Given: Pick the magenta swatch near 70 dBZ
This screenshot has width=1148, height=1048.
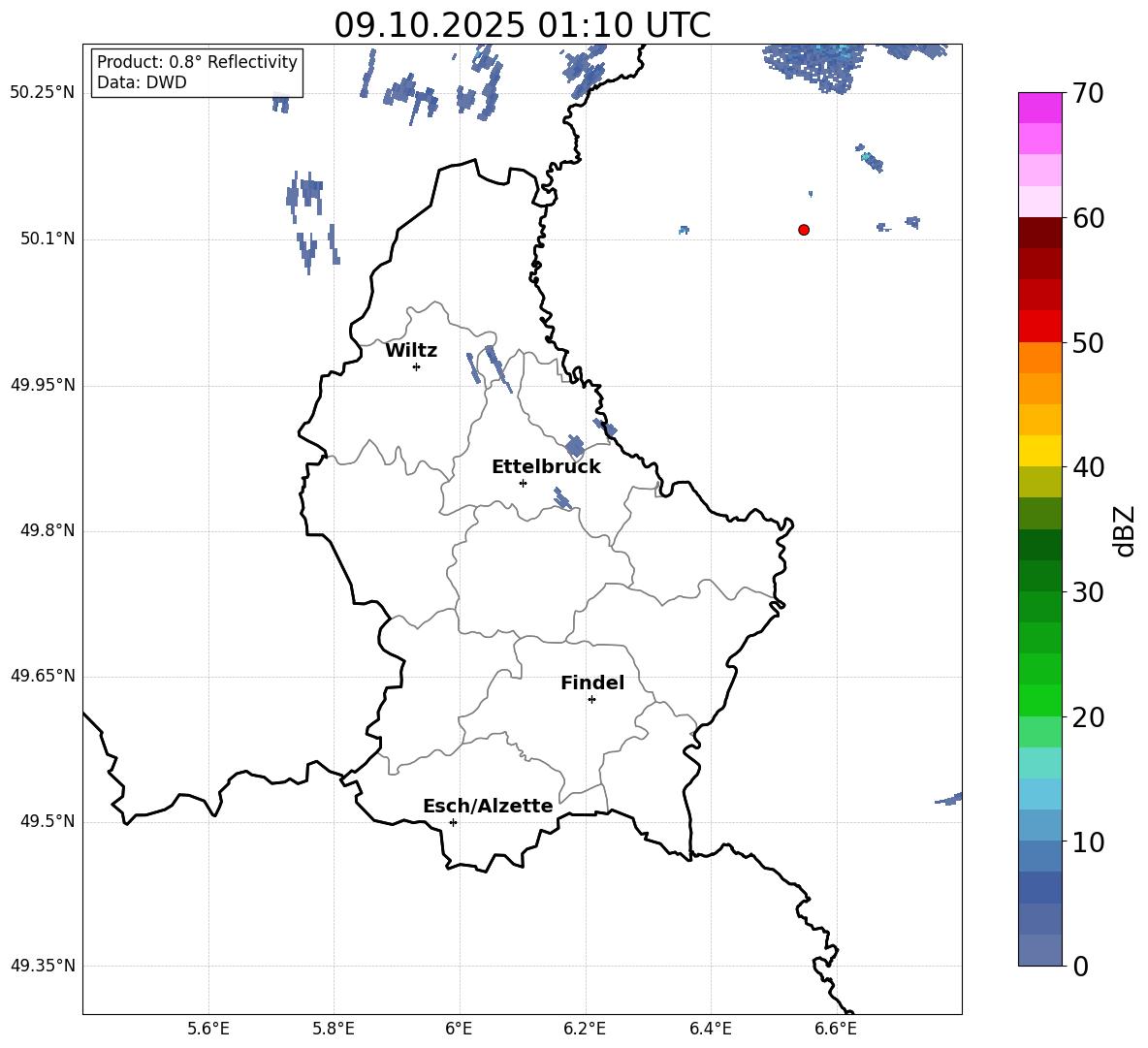Looking at the screenshot, I should [x=1040, y=108].
